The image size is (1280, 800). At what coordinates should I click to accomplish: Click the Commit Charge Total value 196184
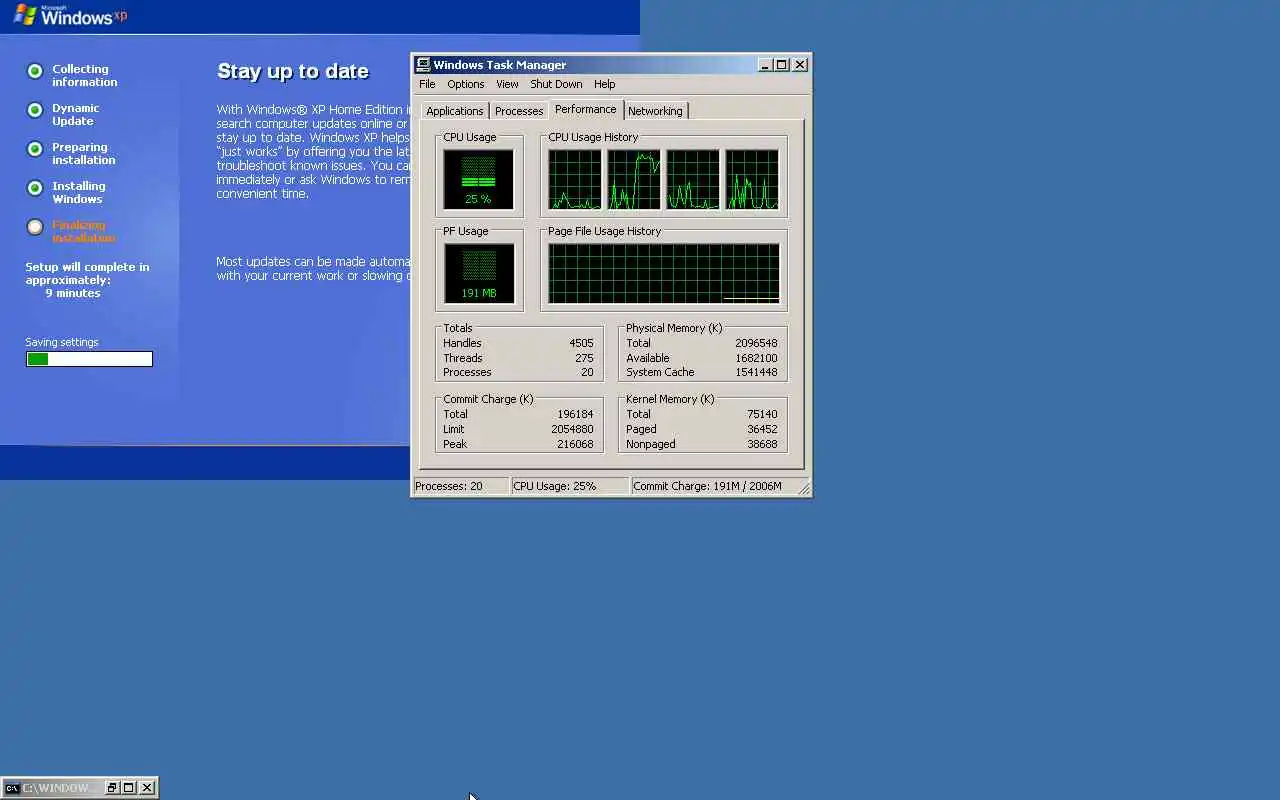tap(575, 414)
